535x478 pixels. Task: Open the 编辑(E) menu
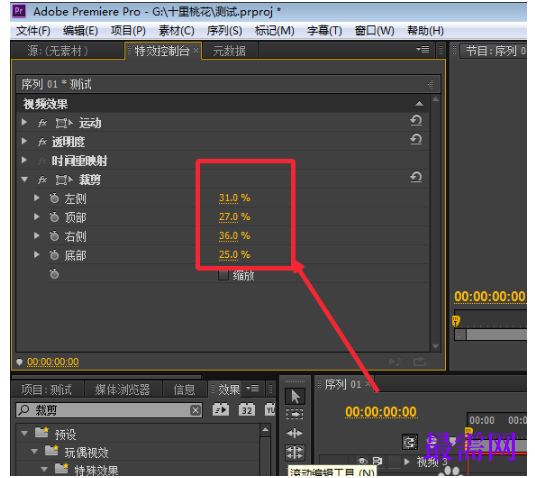(x=81, y=31)
